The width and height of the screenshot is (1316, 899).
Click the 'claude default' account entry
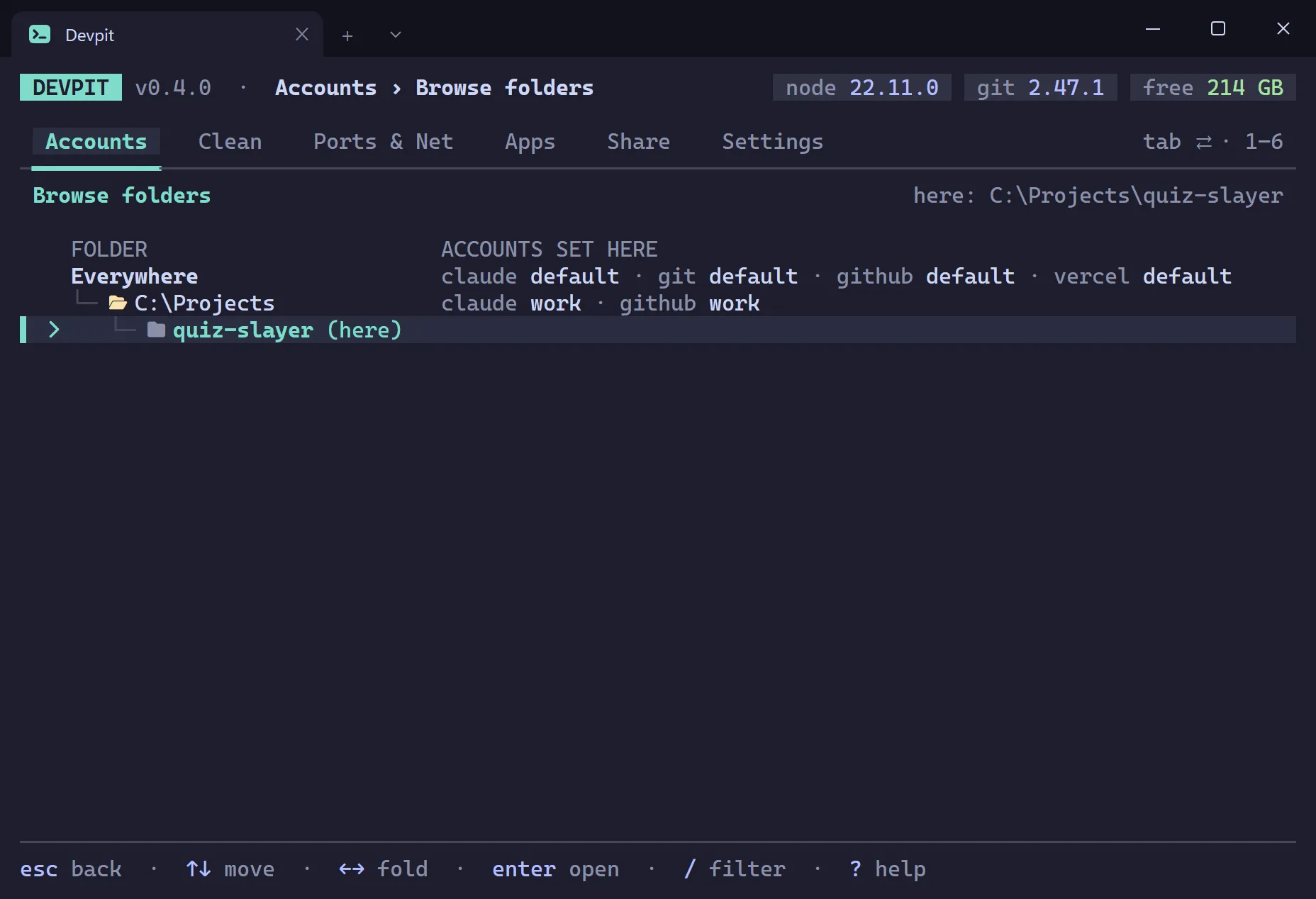pos(530,276)
